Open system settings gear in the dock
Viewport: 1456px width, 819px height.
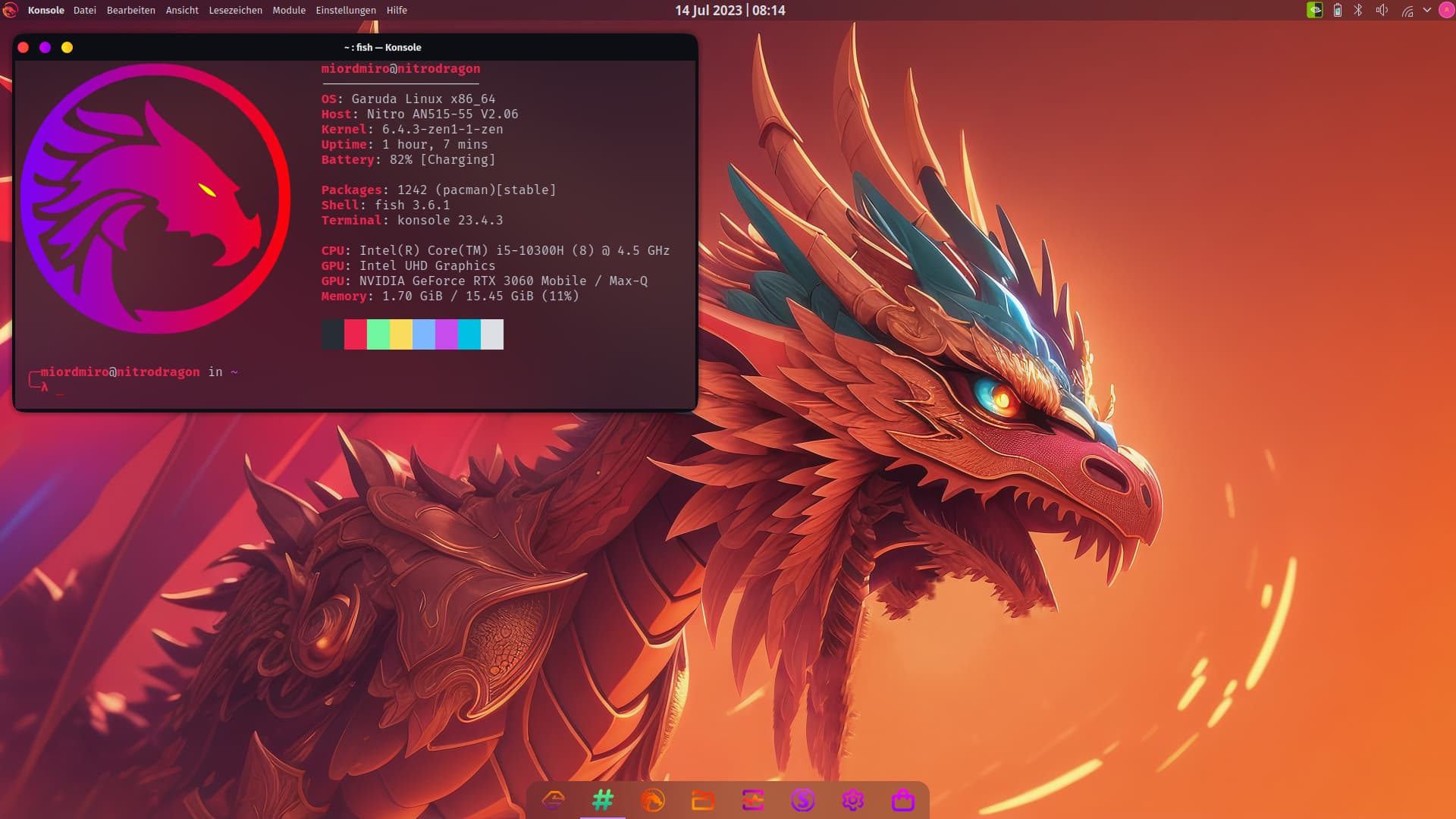pos(853,800)
